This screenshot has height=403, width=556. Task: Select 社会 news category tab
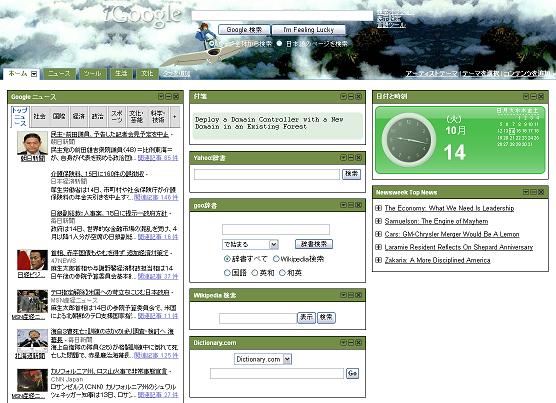click(x=39, y=116)
